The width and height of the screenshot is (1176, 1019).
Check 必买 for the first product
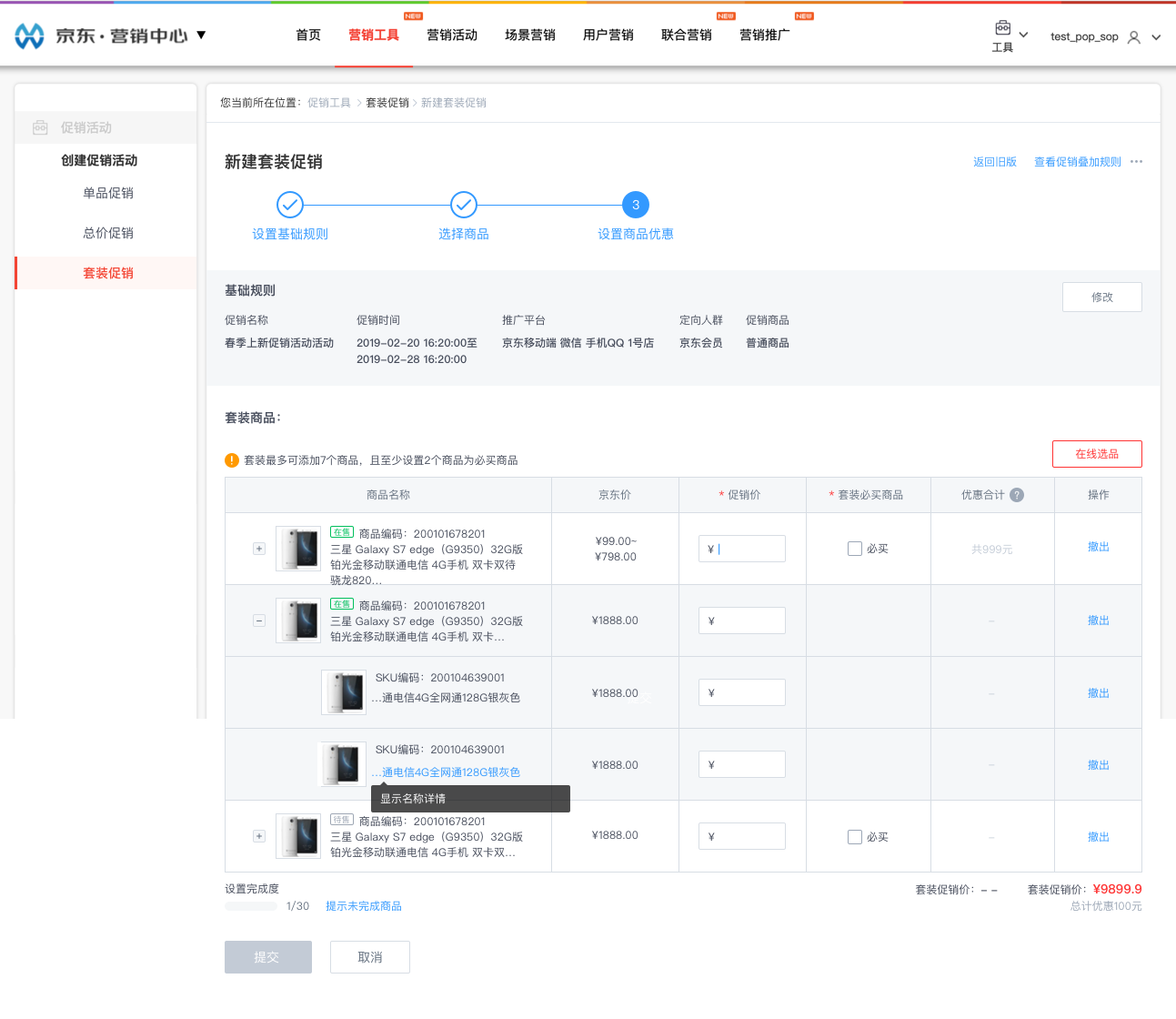855,549
